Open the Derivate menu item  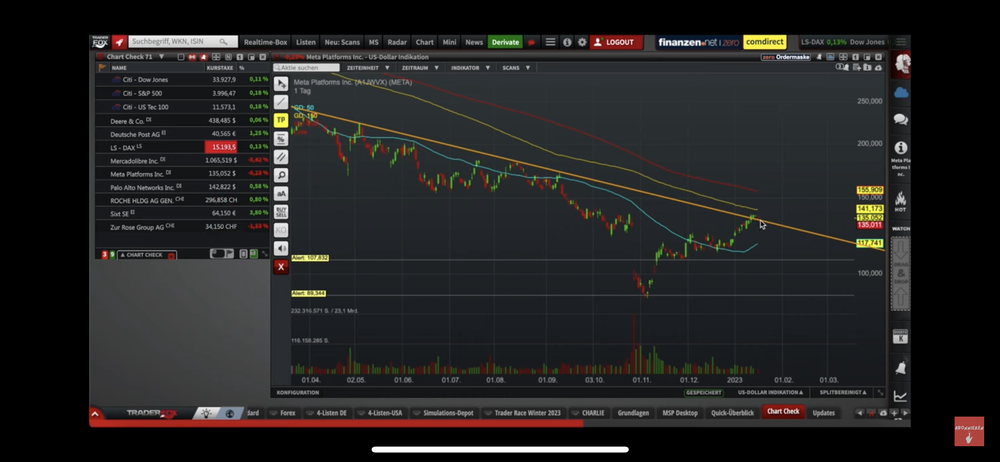coord(505,42)
